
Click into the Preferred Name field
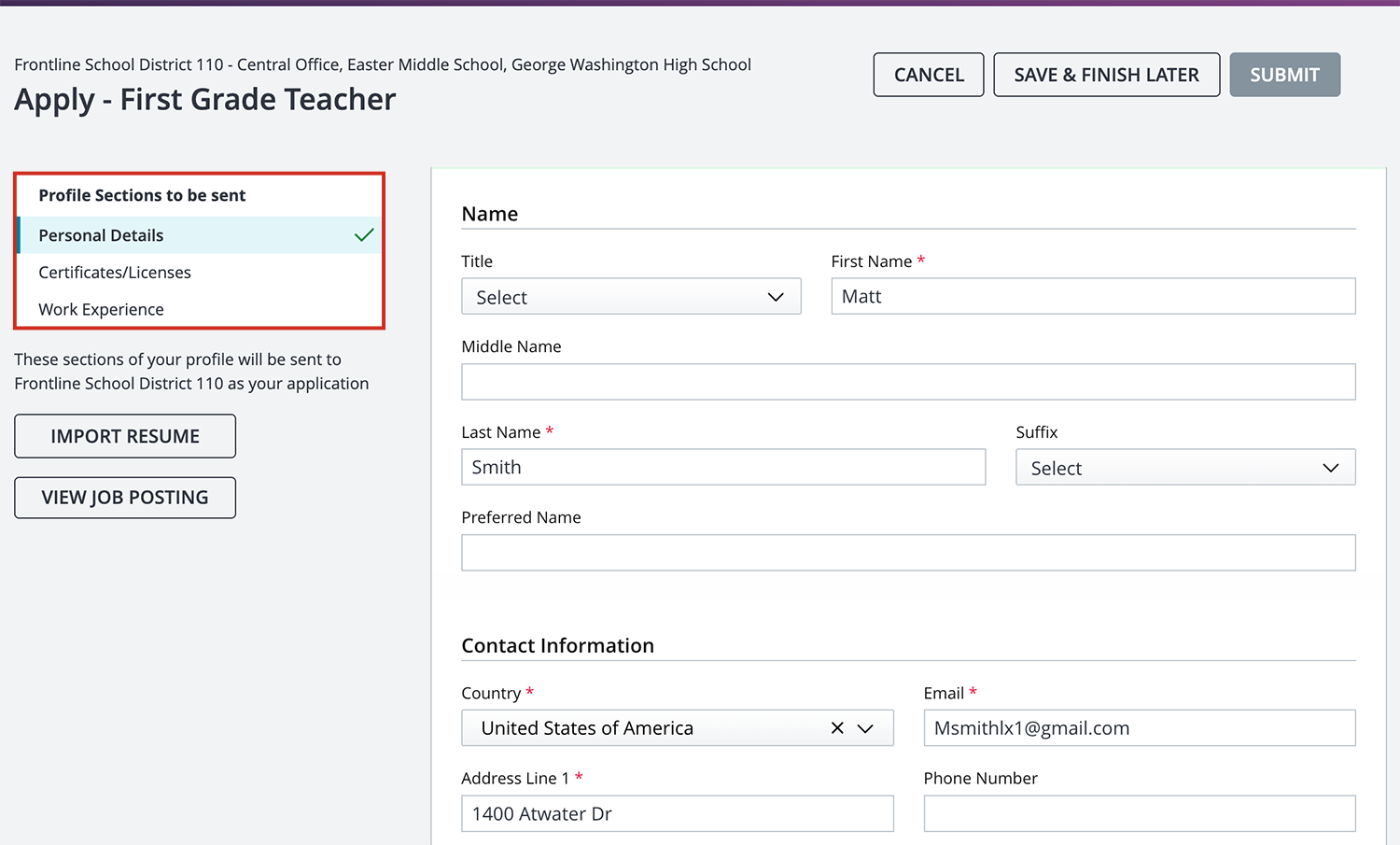[x=907, y=553]
